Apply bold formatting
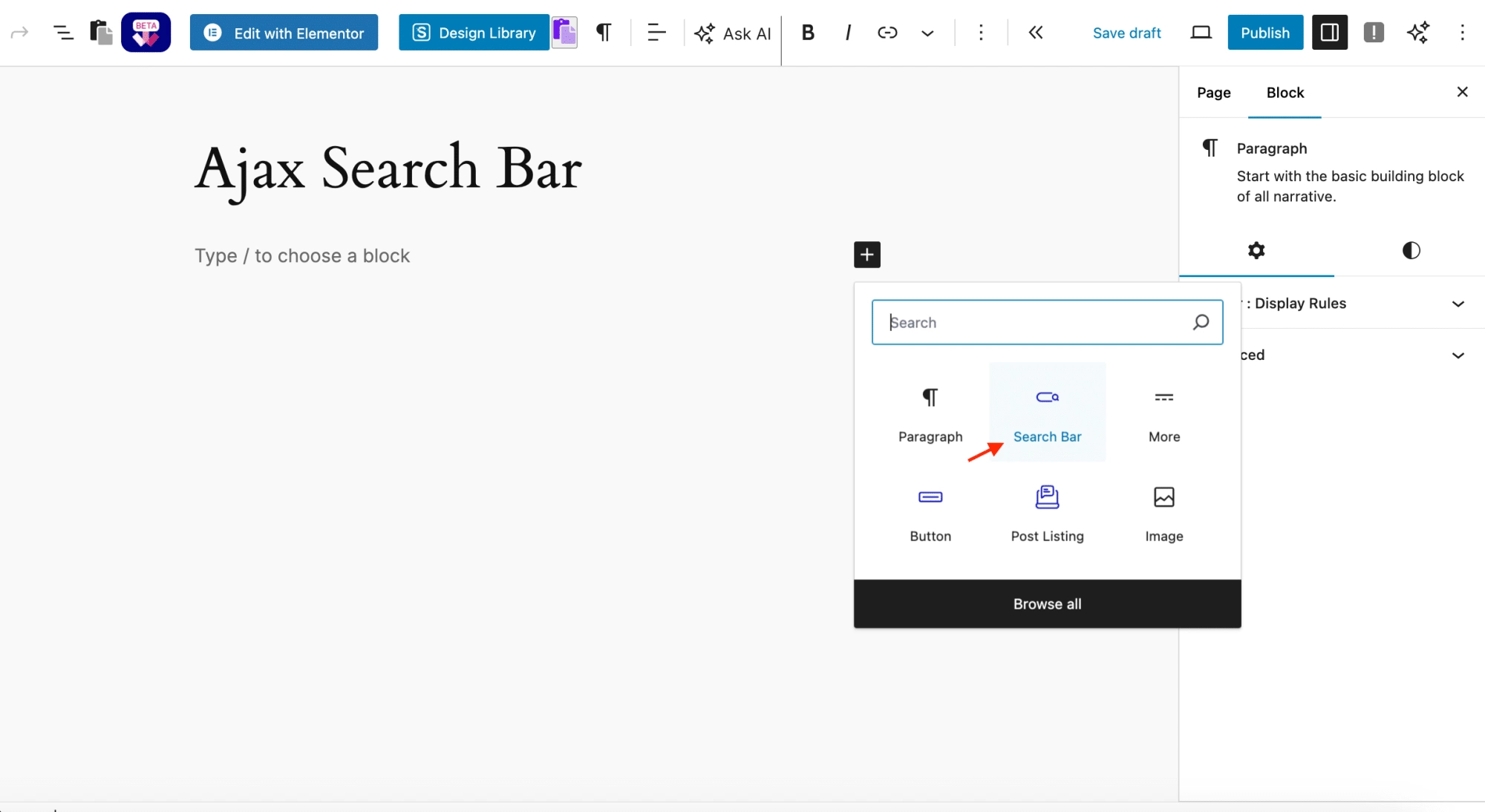Image resolution: width=1485 pixels, height=812 pixels. point(808,33)
